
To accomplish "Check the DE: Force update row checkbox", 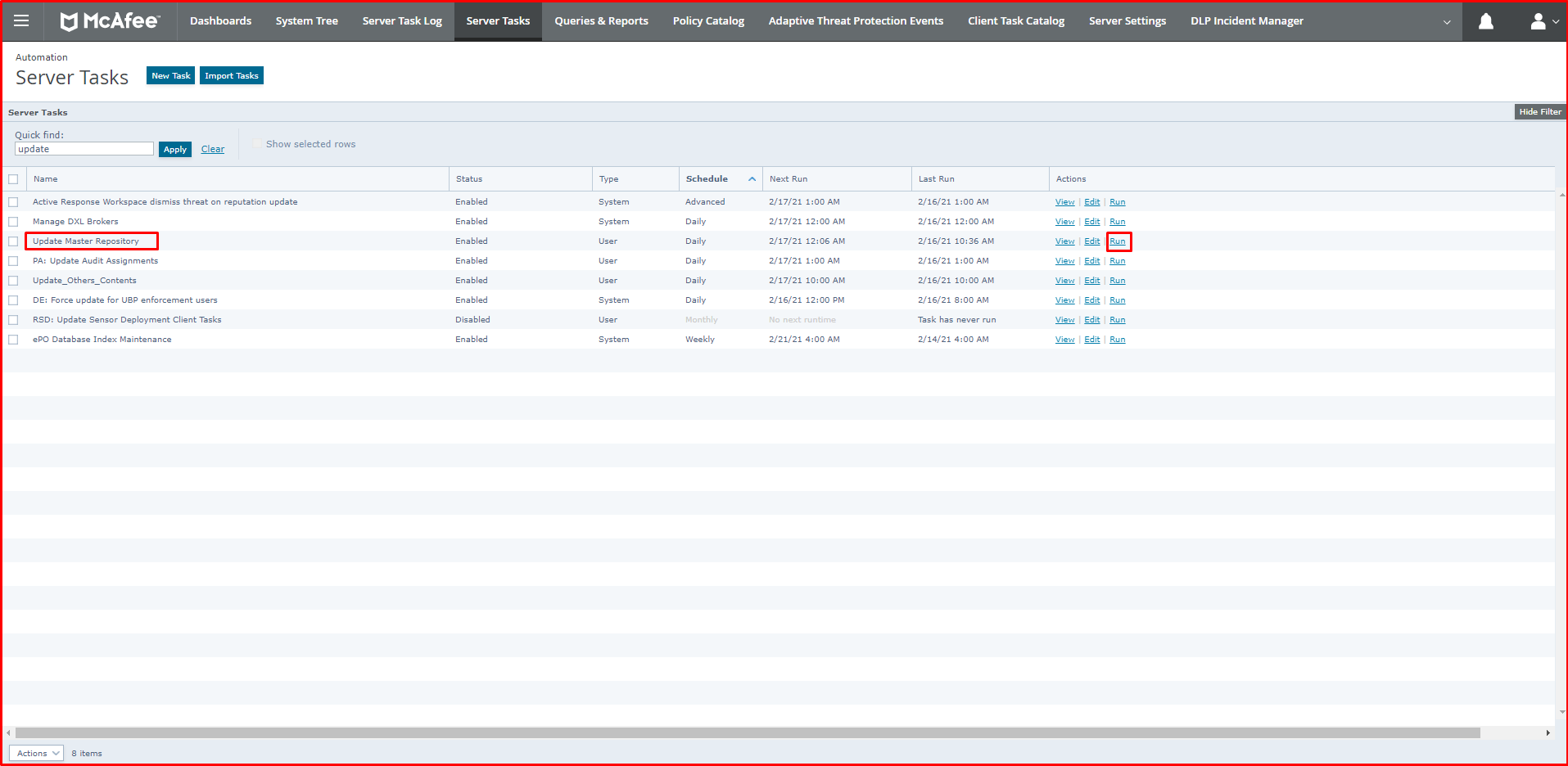I will pyautogui.click(x=13, y=300).
